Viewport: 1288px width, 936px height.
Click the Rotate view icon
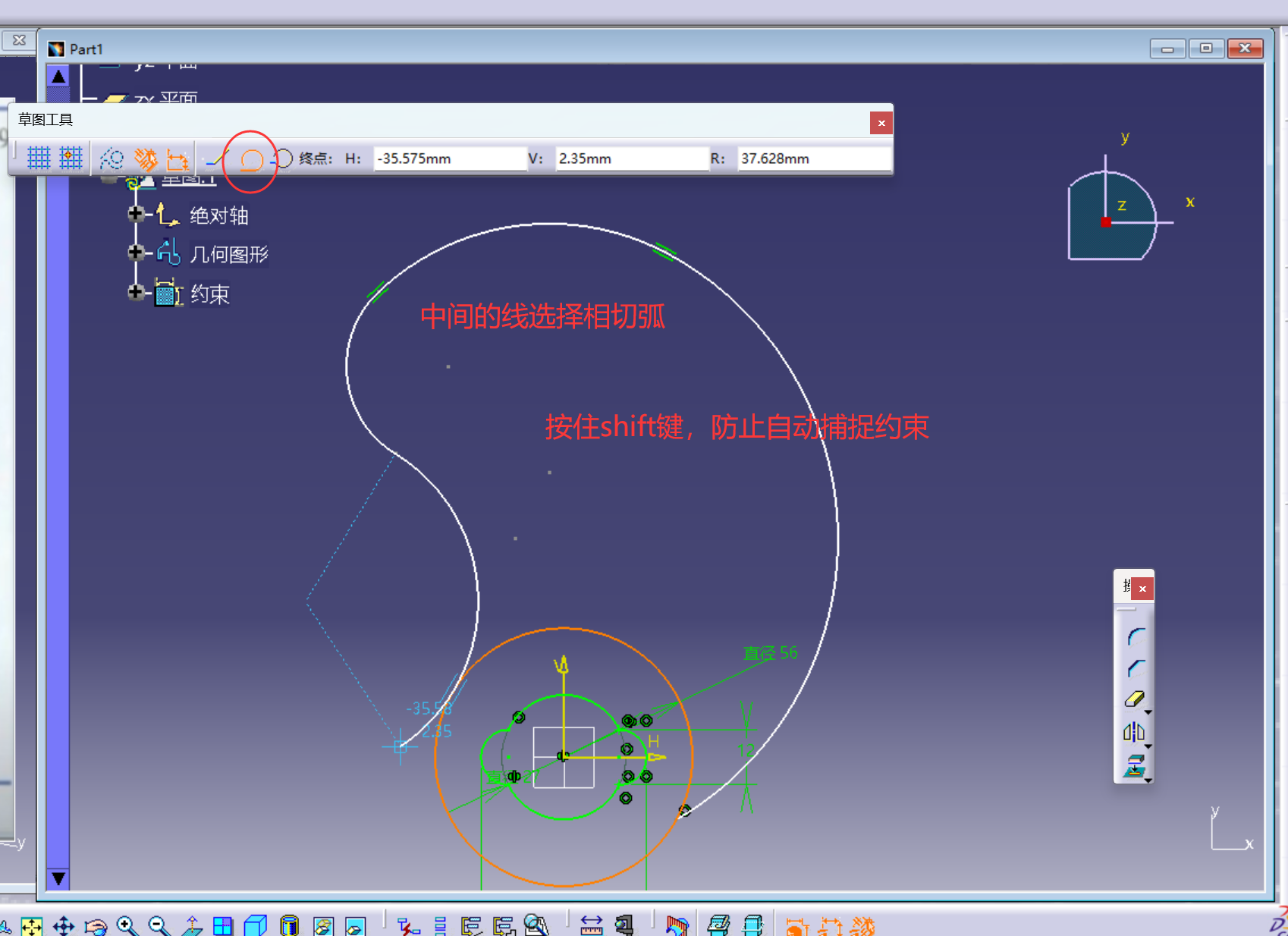click(x=96, y=926)
